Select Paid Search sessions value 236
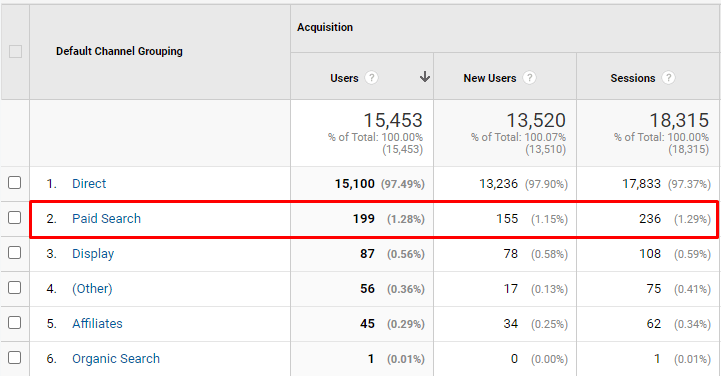 (x=650, y=218)
